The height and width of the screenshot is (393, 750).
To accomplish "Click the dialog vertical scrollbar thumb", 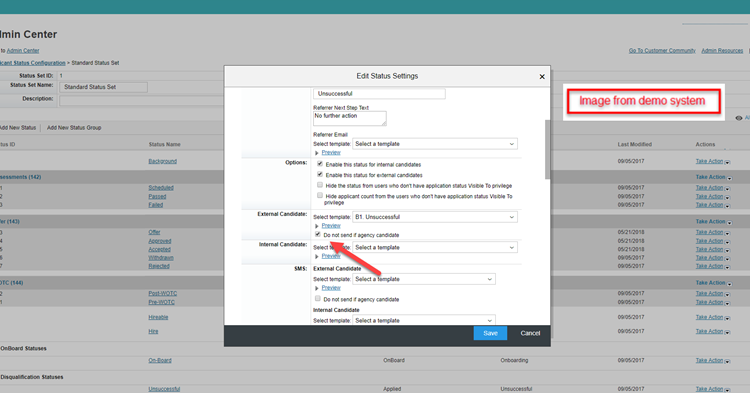I will point(547,149).
